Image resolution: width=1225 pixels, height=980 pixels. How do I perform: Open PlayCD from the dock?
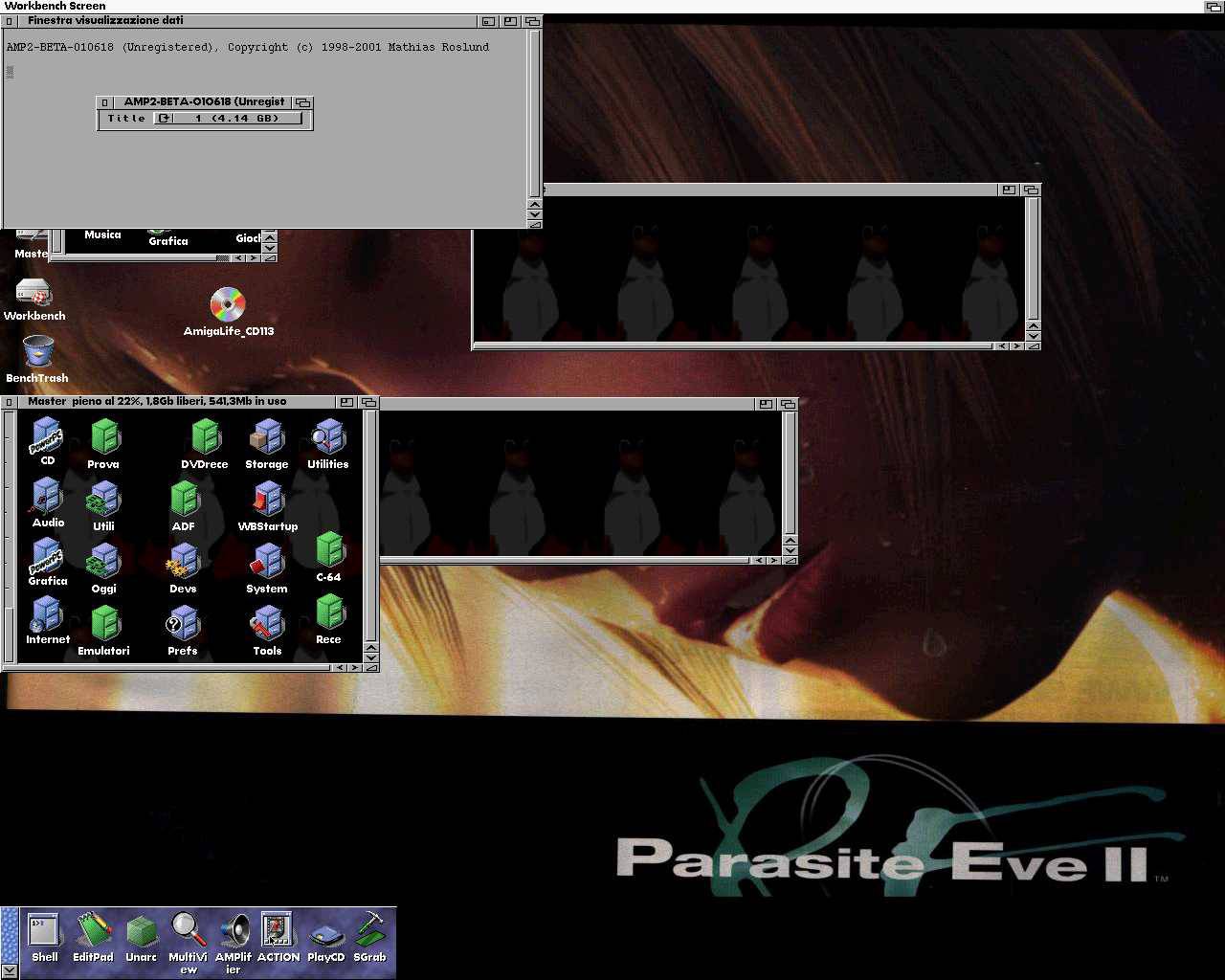pyautogui.click(x=325, y=935)
